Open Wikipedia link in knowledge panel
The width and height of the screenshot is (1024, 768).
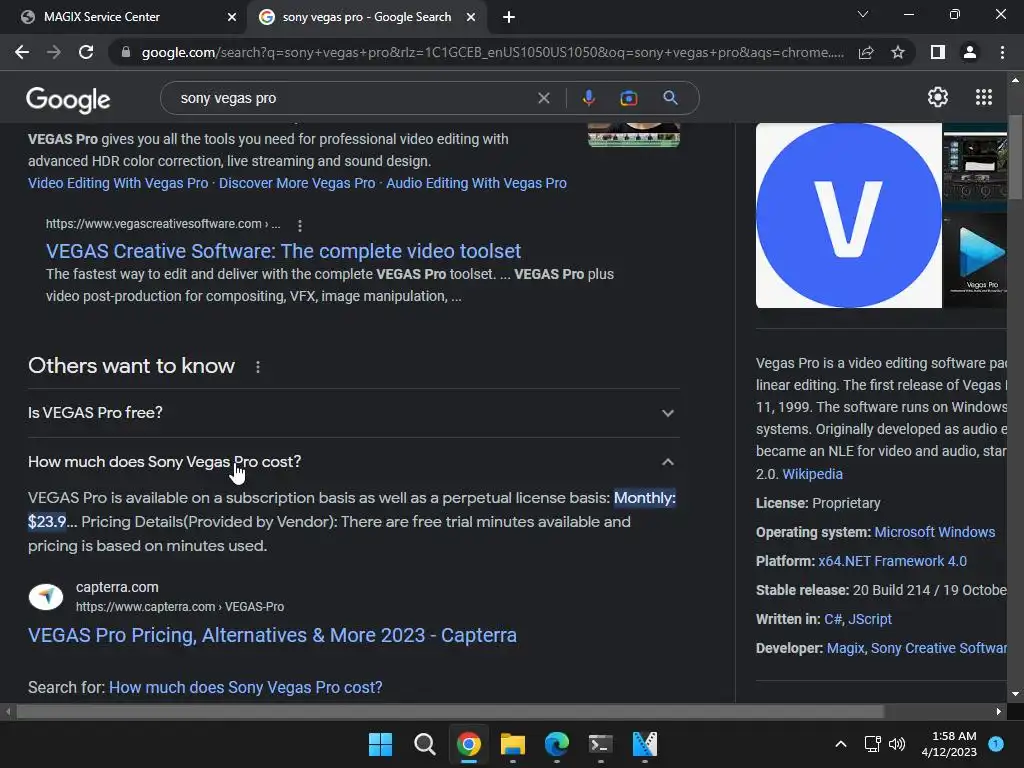click(812, 474)
